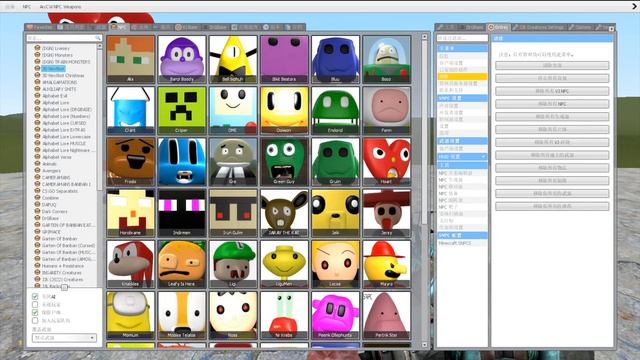Collapse the HUD settings section header

pyautogui.click(x=462, y=157)
